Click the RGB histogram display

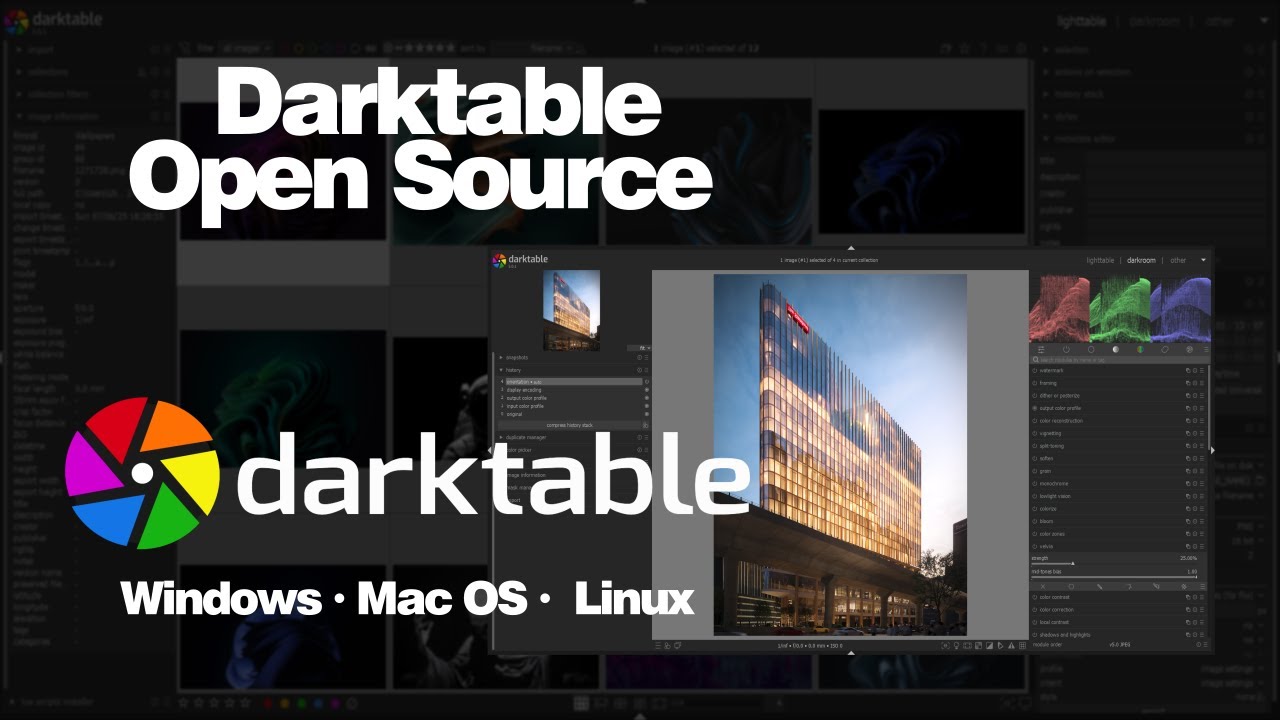tap(1120, 307)
